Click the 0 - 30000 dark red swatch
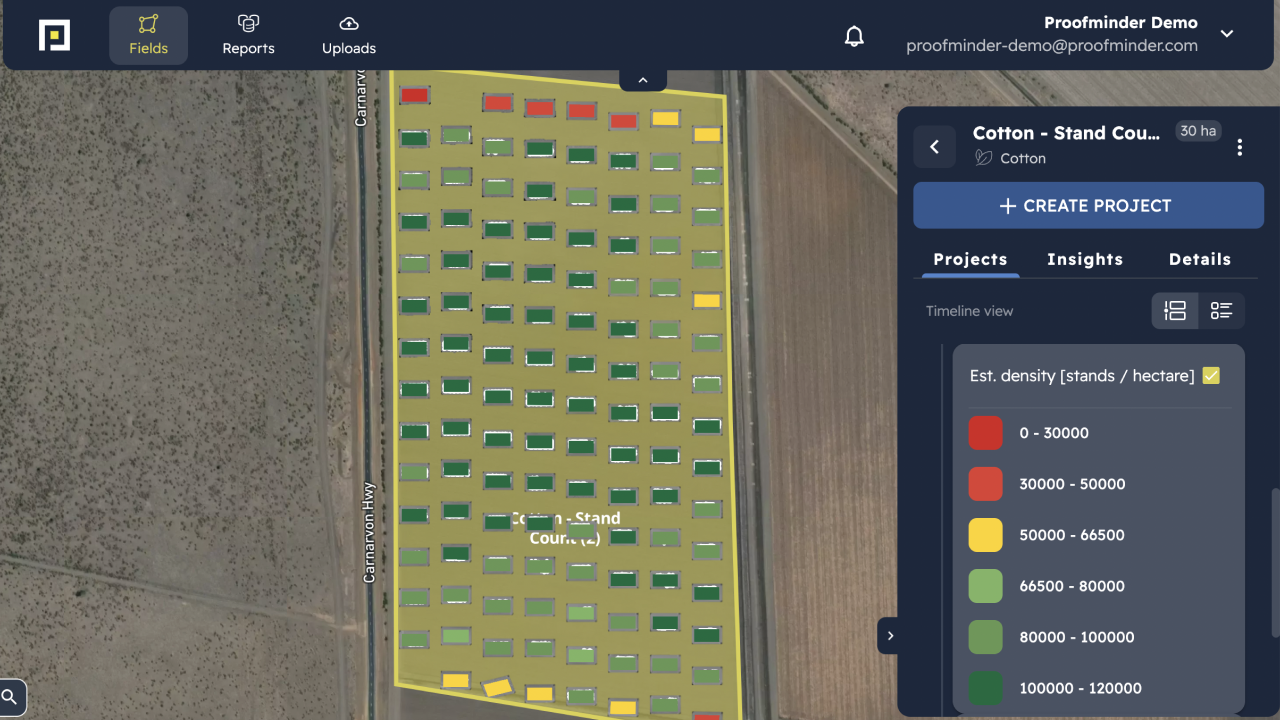1280x720 pixels. click(x=986, y=433)
